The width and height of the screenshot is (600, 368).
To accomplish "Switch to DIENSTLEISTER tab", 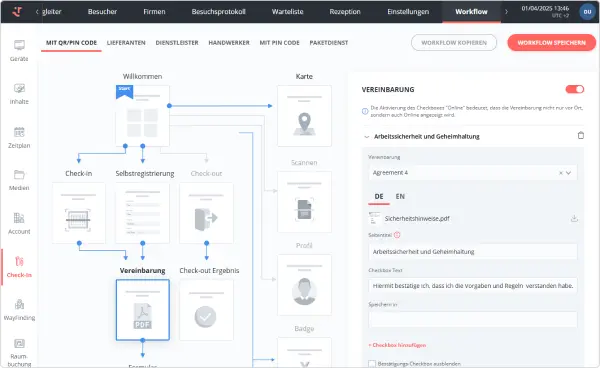I will tap(177, 43).
